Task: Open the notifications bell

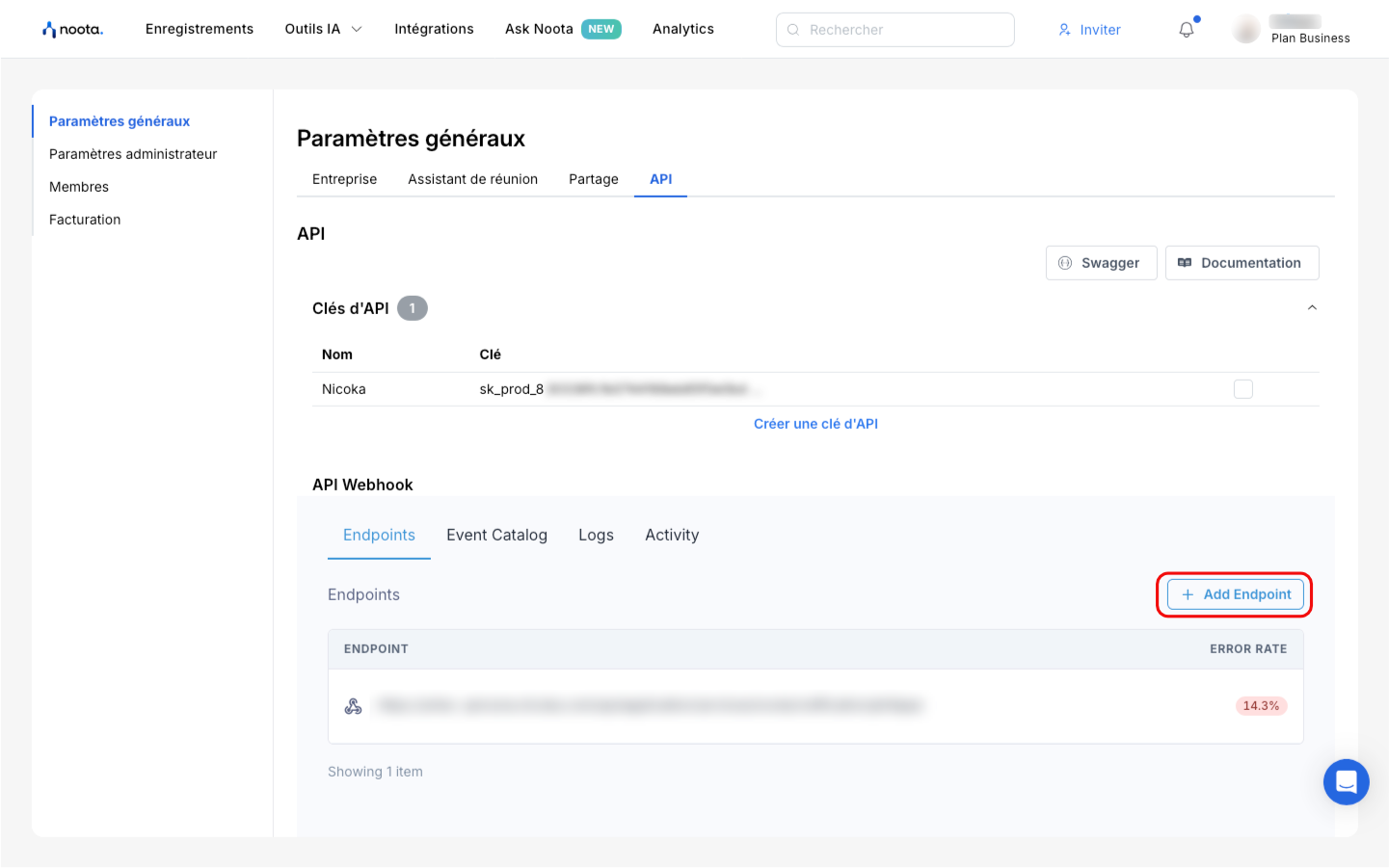Action: coord(1187,30)
